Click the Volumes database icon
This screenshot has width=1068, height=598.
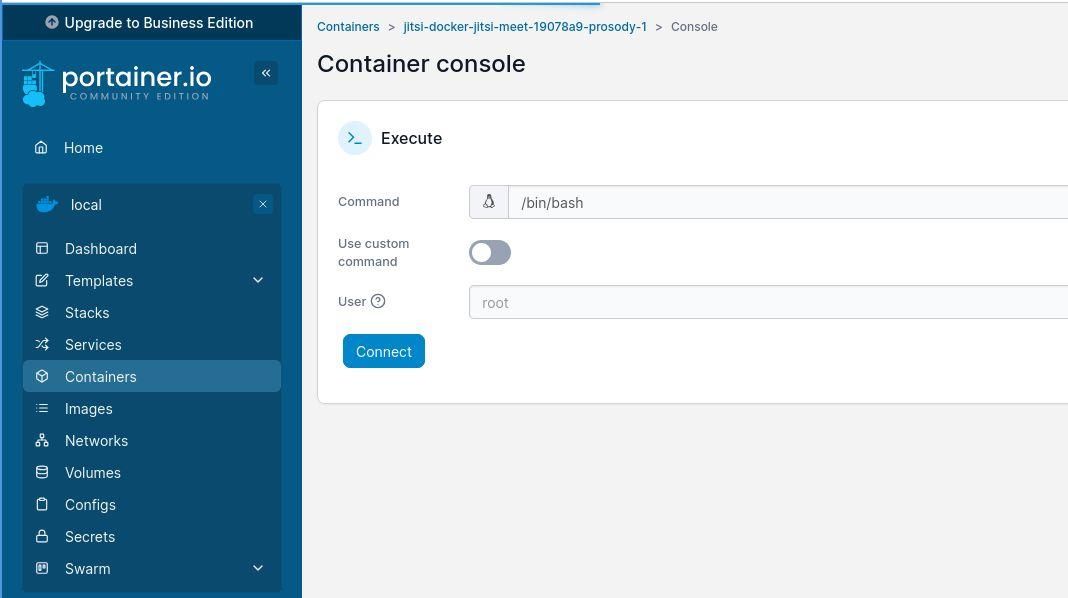tap(42, 472)
